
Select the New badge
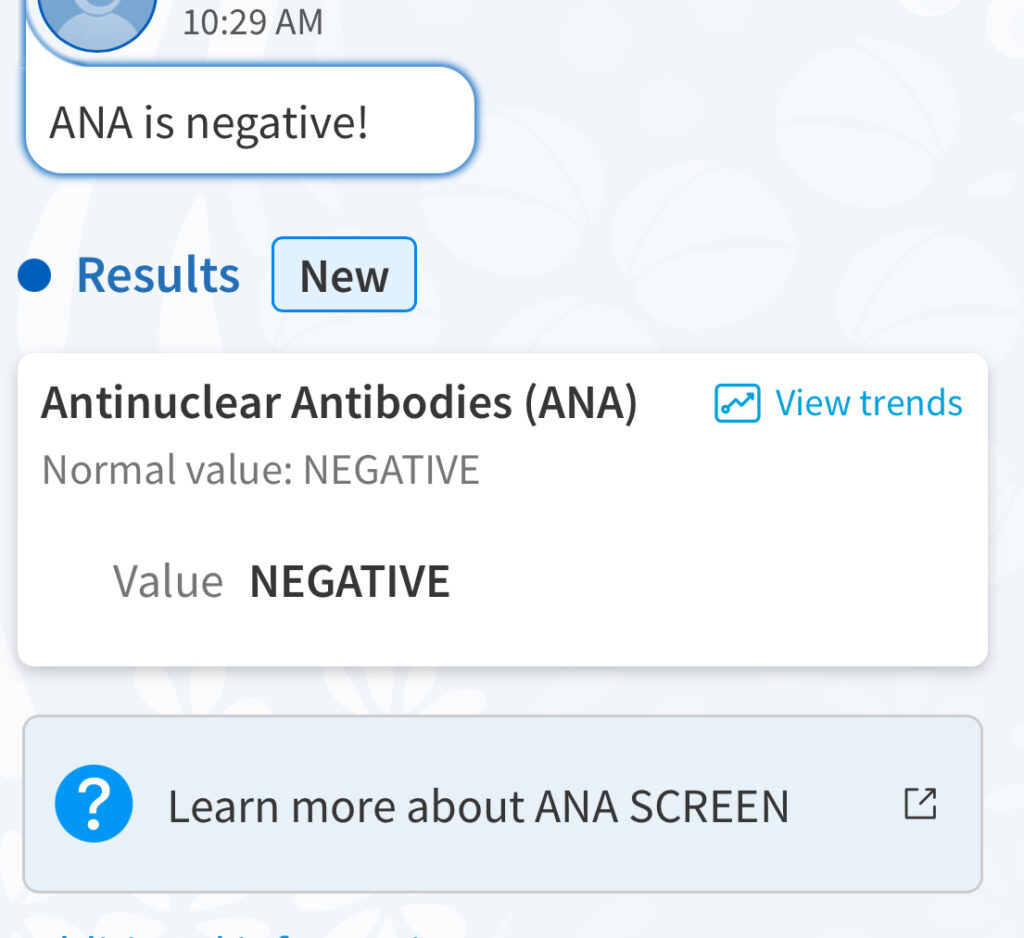(344, 275)
